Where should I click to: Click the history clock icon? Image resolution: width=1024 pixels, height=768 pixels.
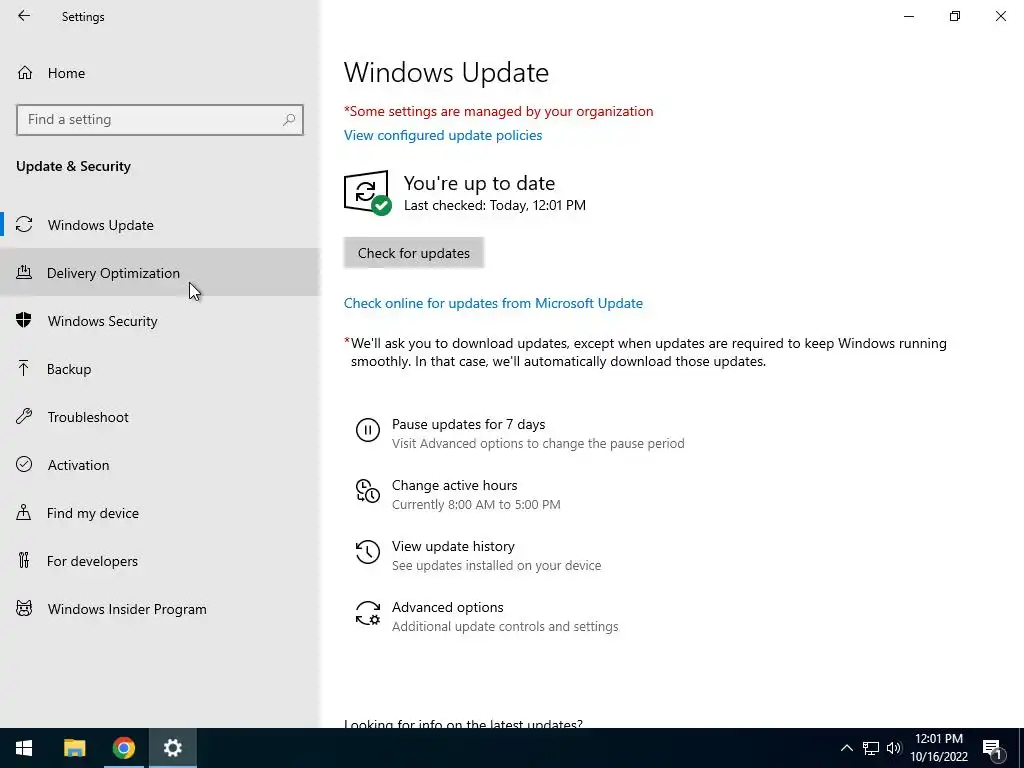click(x=368, y=552)
